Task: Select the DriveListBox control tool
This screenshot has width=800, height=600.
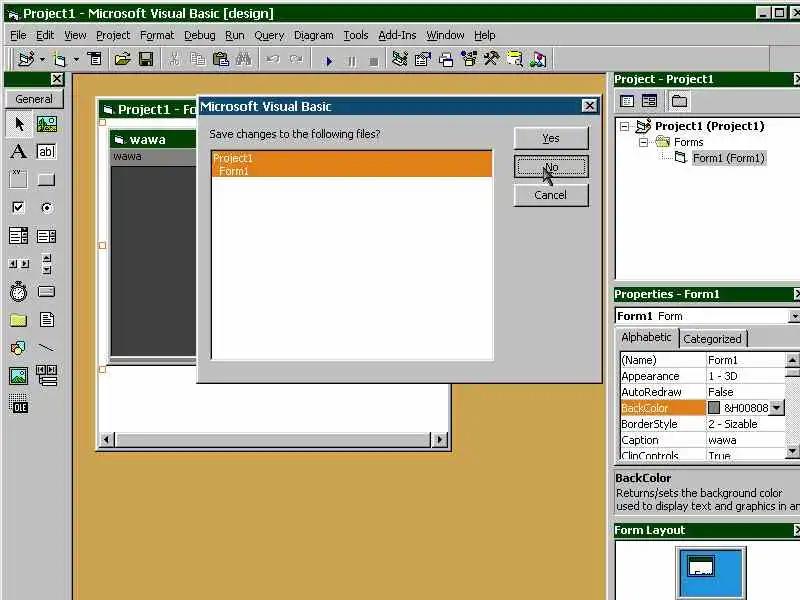Action: [46, 292]
